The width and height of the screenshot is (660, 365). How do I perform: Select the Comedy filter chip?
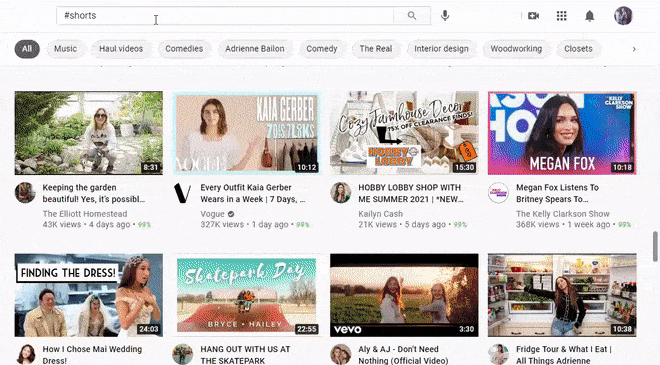[322, 49]
